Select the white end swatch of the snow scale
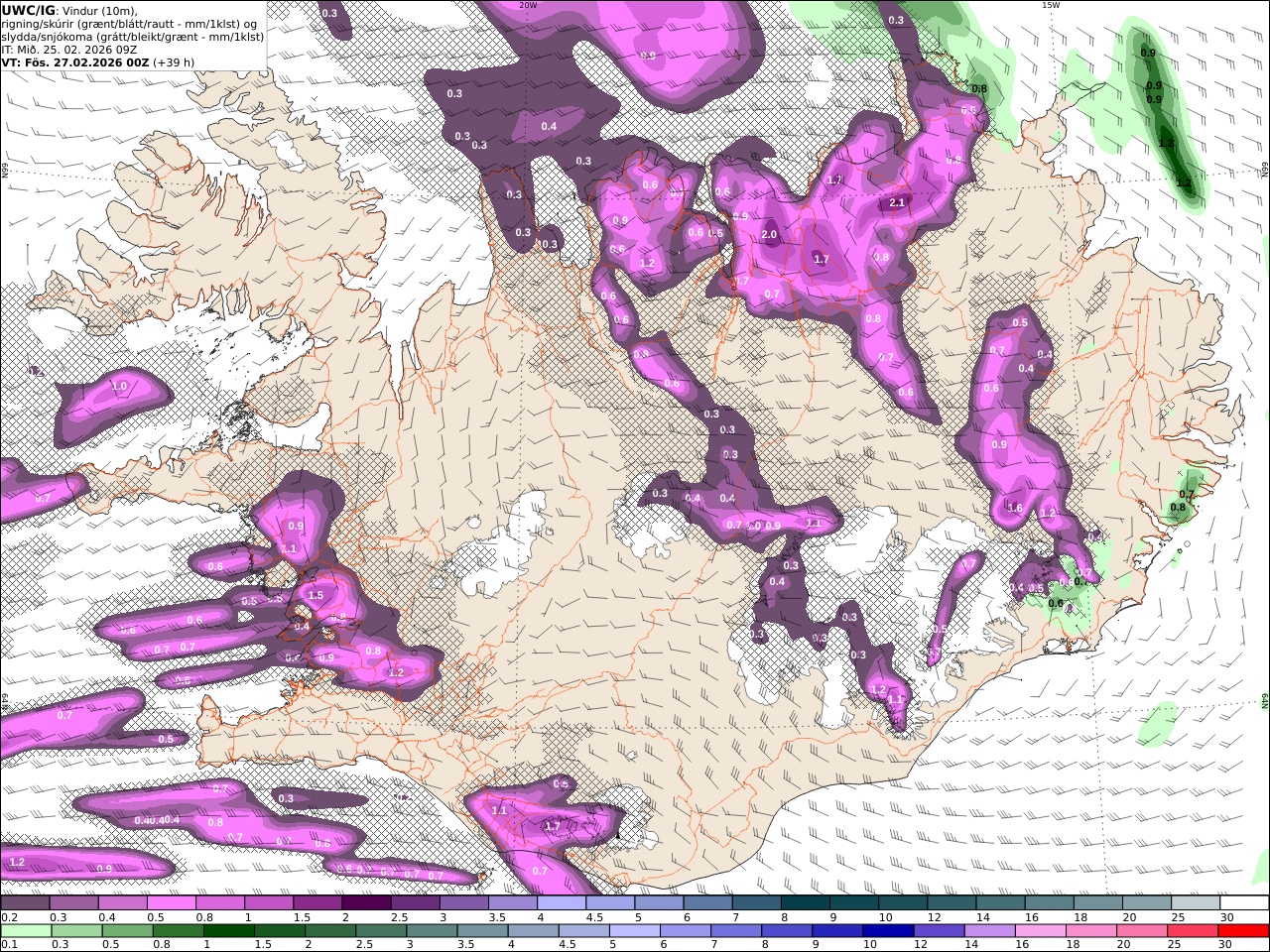Image resolution: width=1270 pixels, height=952 pixels. pos(1244,902)
